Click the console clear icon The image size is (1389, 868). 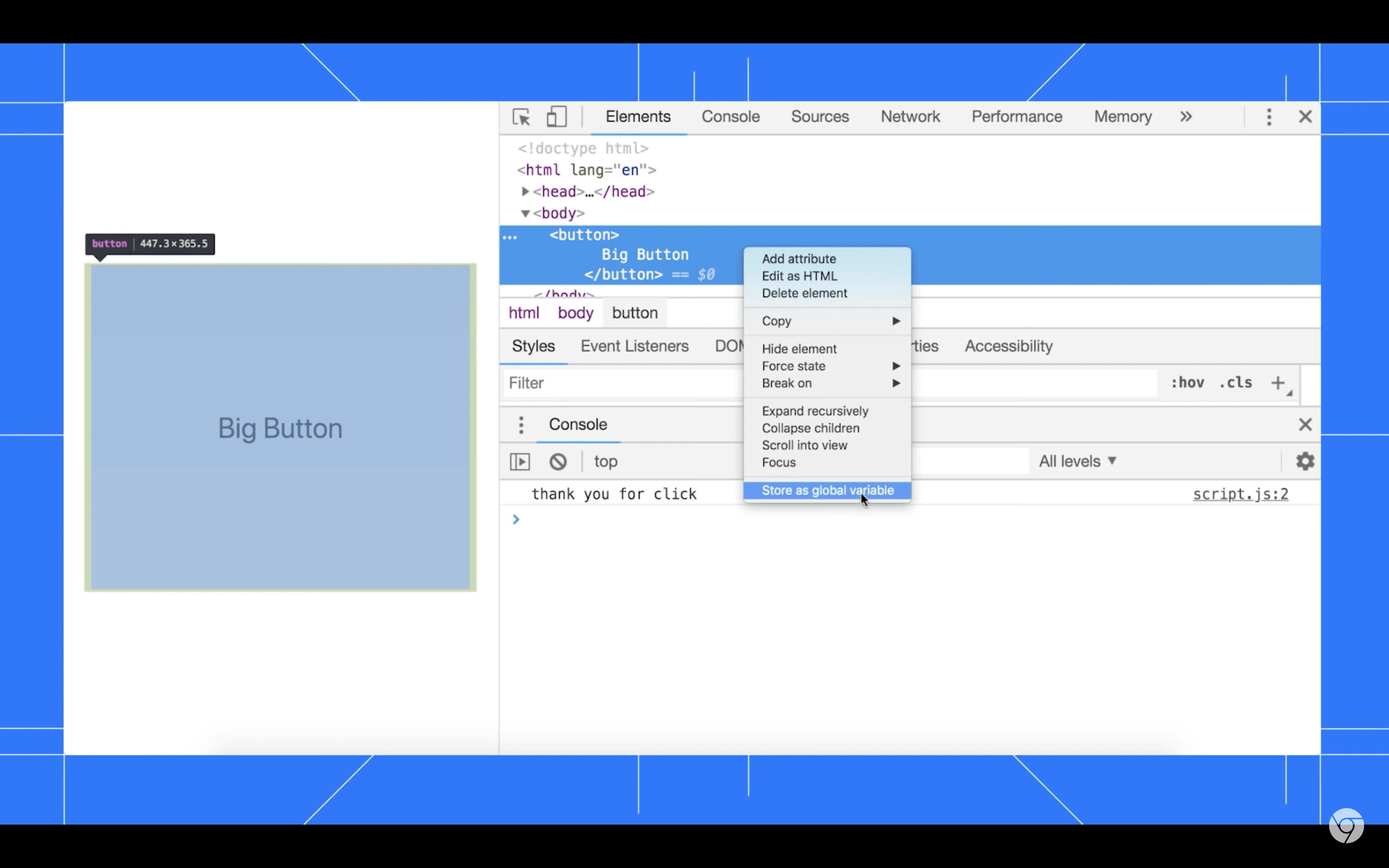coord(558,461)
